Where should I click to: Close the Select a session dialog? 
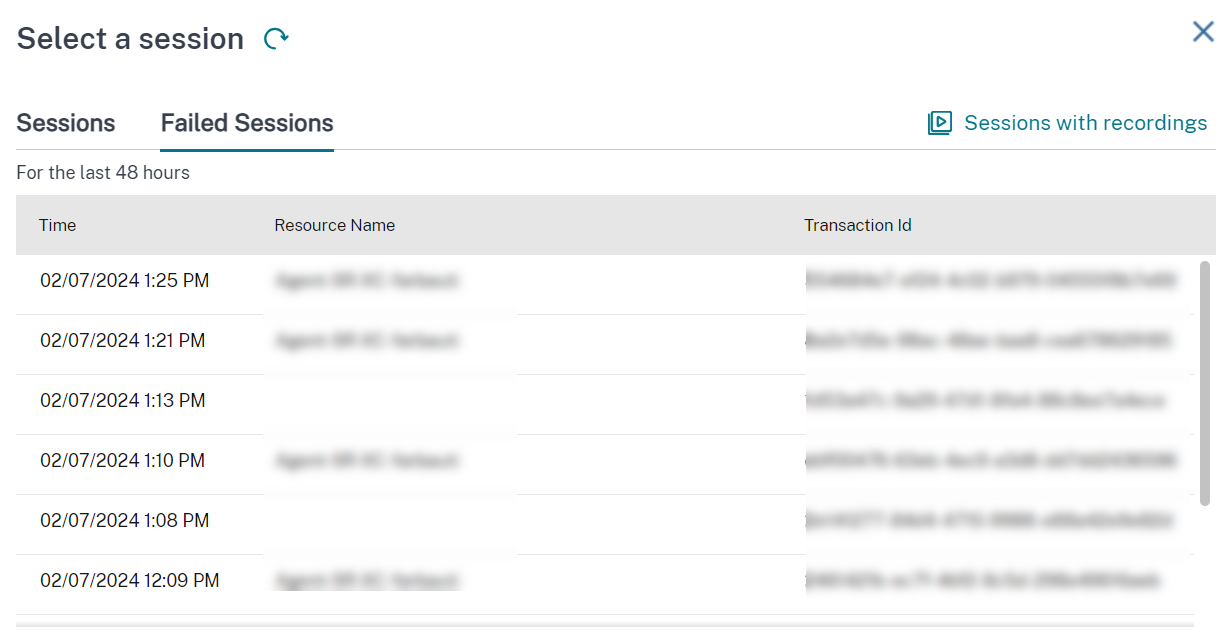pos(1203,32)
